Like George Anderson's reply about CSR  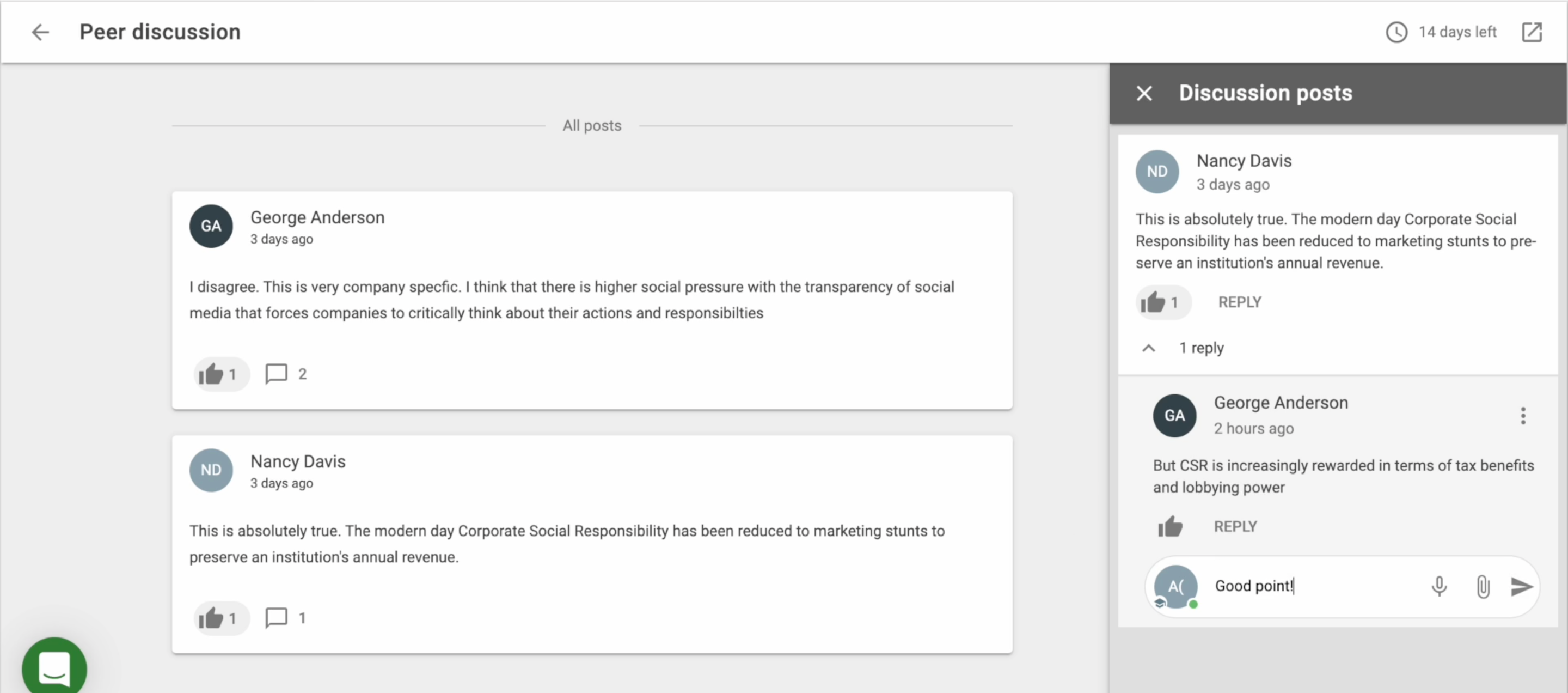click(x=1170, y=526)
